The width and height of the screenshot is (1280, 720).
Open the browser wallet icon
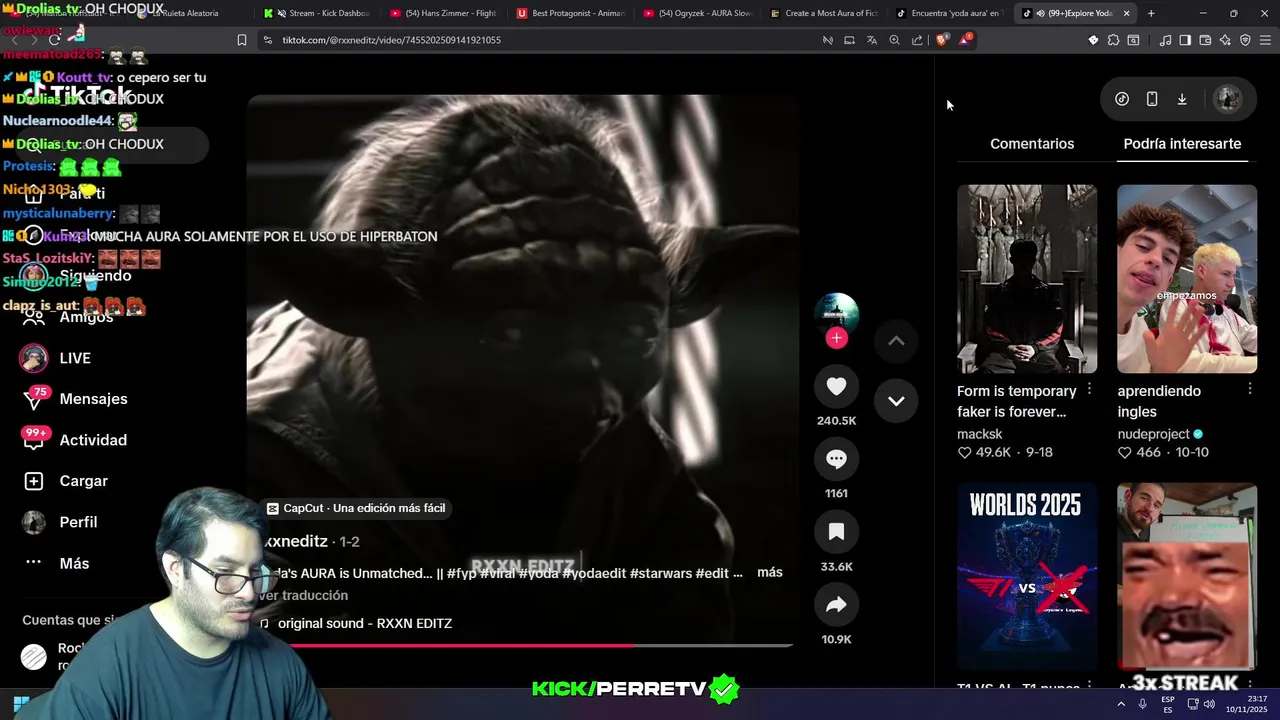coord(1205,40)
